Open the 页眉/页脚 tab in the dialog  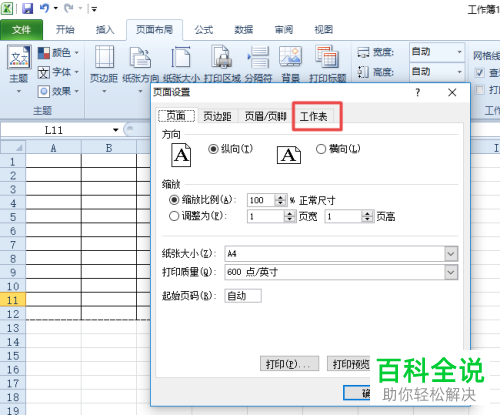[x=265, y=116]
